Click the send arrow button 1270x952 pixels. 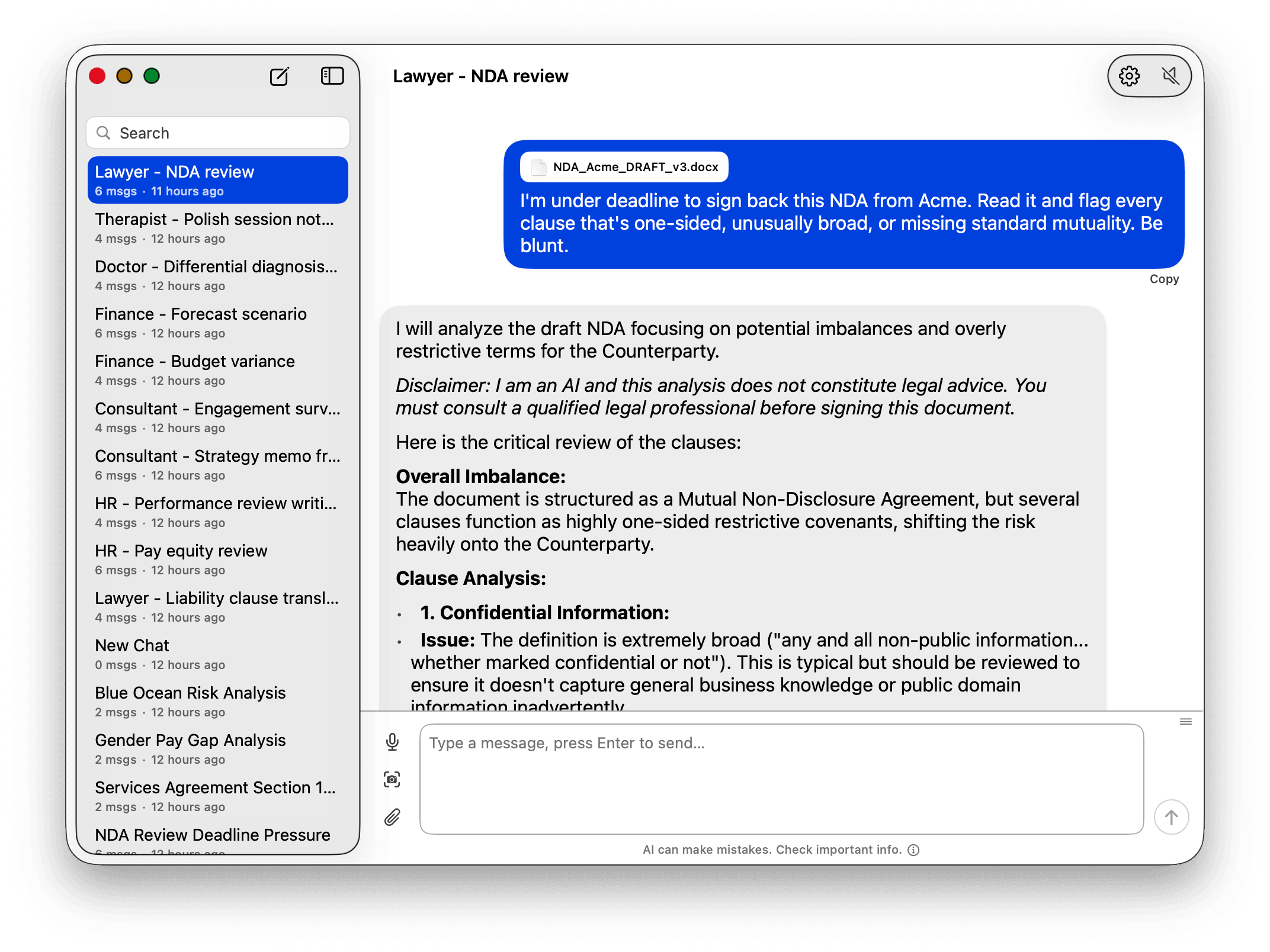[x=1171, y=817]
